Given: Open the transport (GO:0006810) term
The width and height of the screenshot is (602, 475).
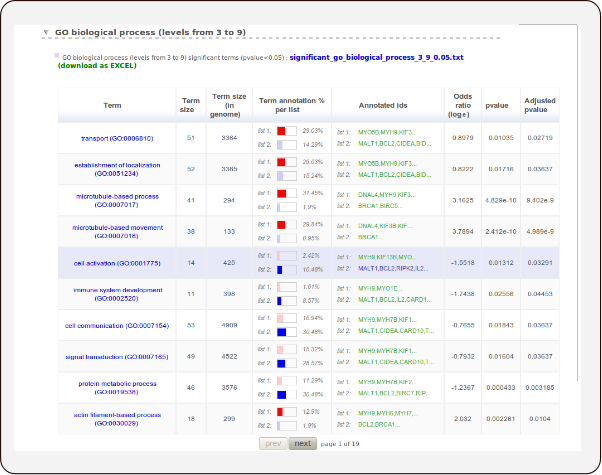Looking at the screenshot, I should tap(117, 137).
